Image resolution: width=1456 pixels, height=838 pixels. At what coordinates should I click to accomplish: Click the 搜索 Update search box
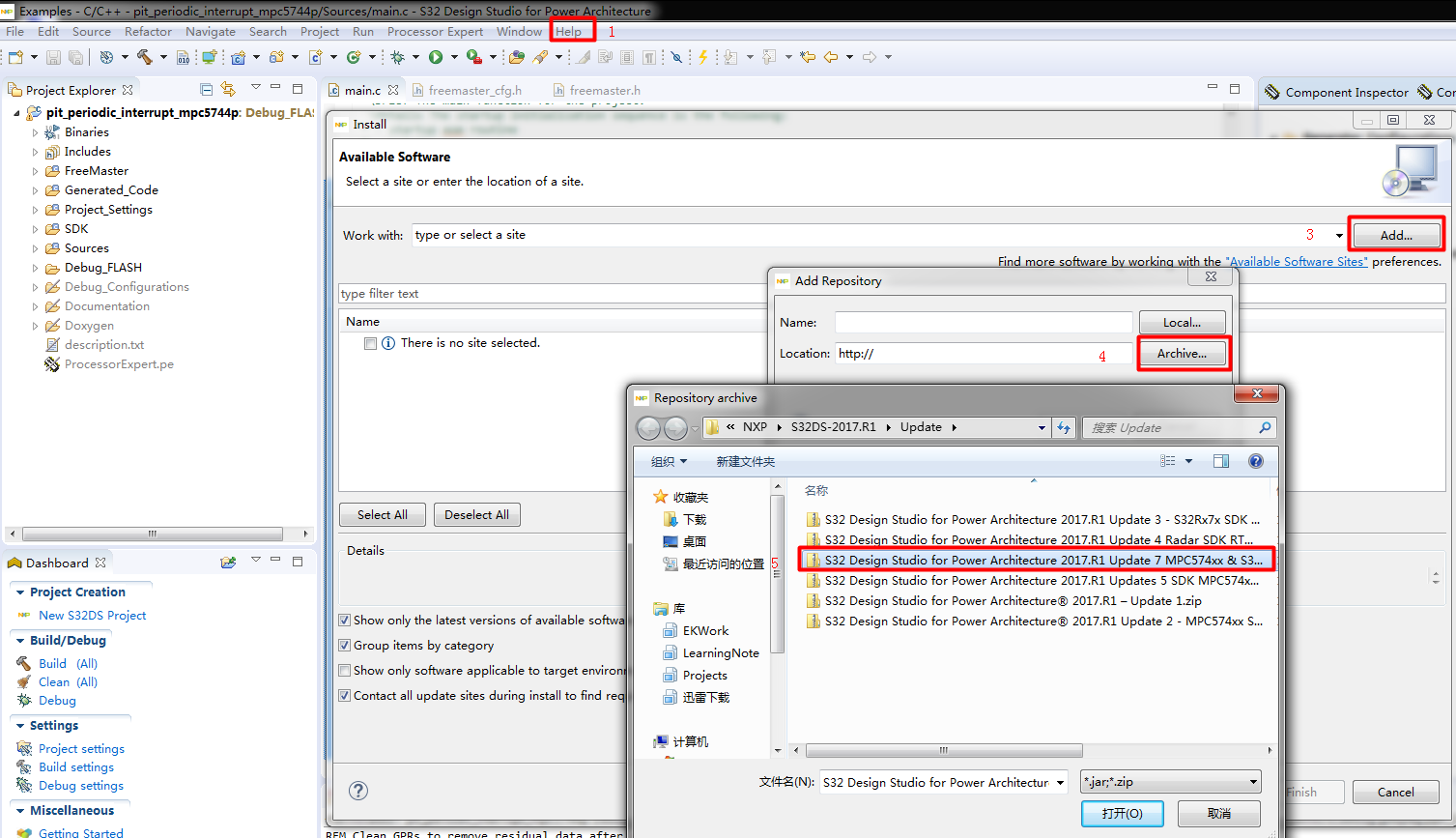(1179, 427)
